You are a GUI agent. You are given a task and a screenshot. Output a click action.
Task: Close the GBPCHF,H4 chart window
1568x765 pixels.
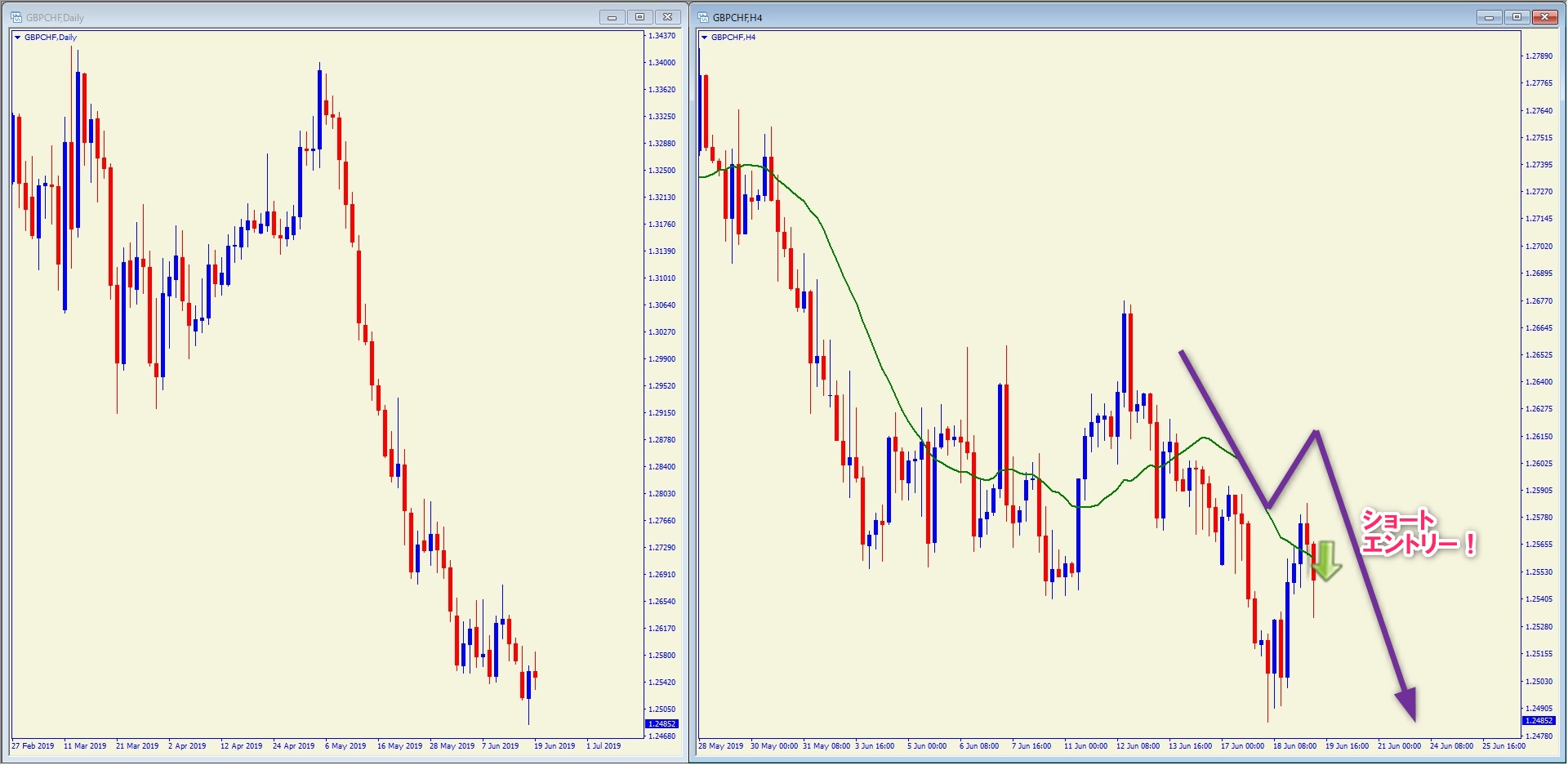[1545, 17]
